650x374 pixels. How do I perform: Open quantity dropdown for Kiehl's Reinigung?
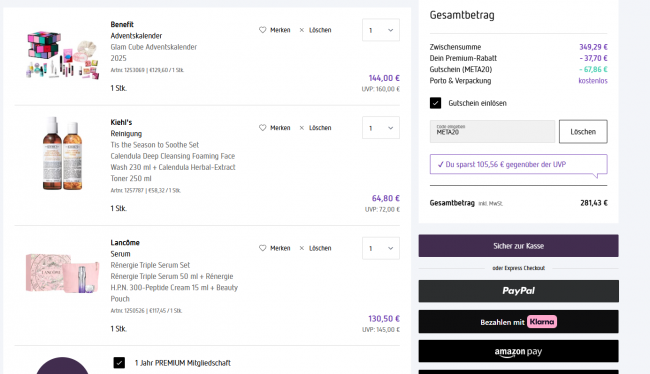click(381, 128)
